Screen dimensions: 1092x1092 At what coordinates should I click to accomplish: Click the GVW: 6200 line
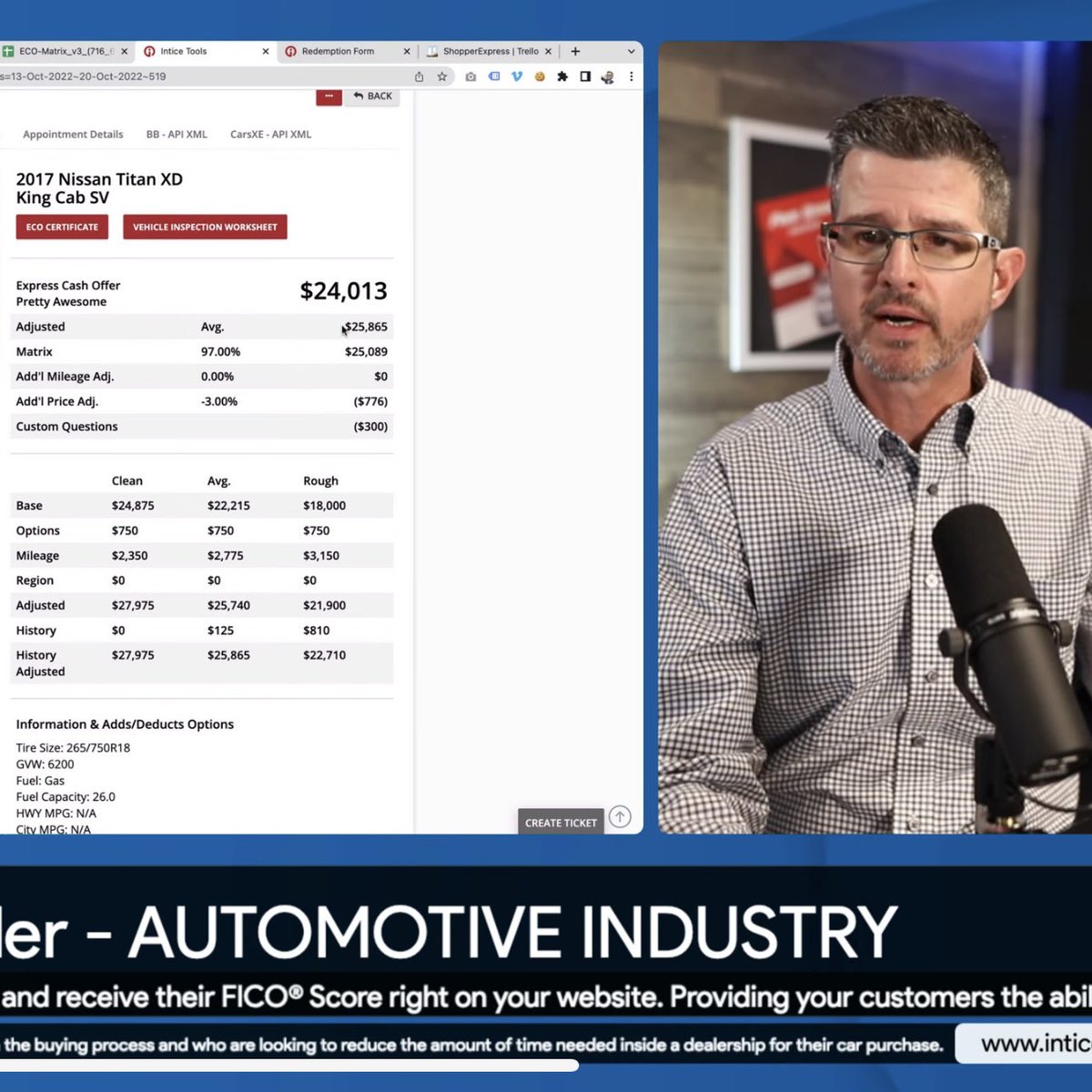tap(45, 764)
